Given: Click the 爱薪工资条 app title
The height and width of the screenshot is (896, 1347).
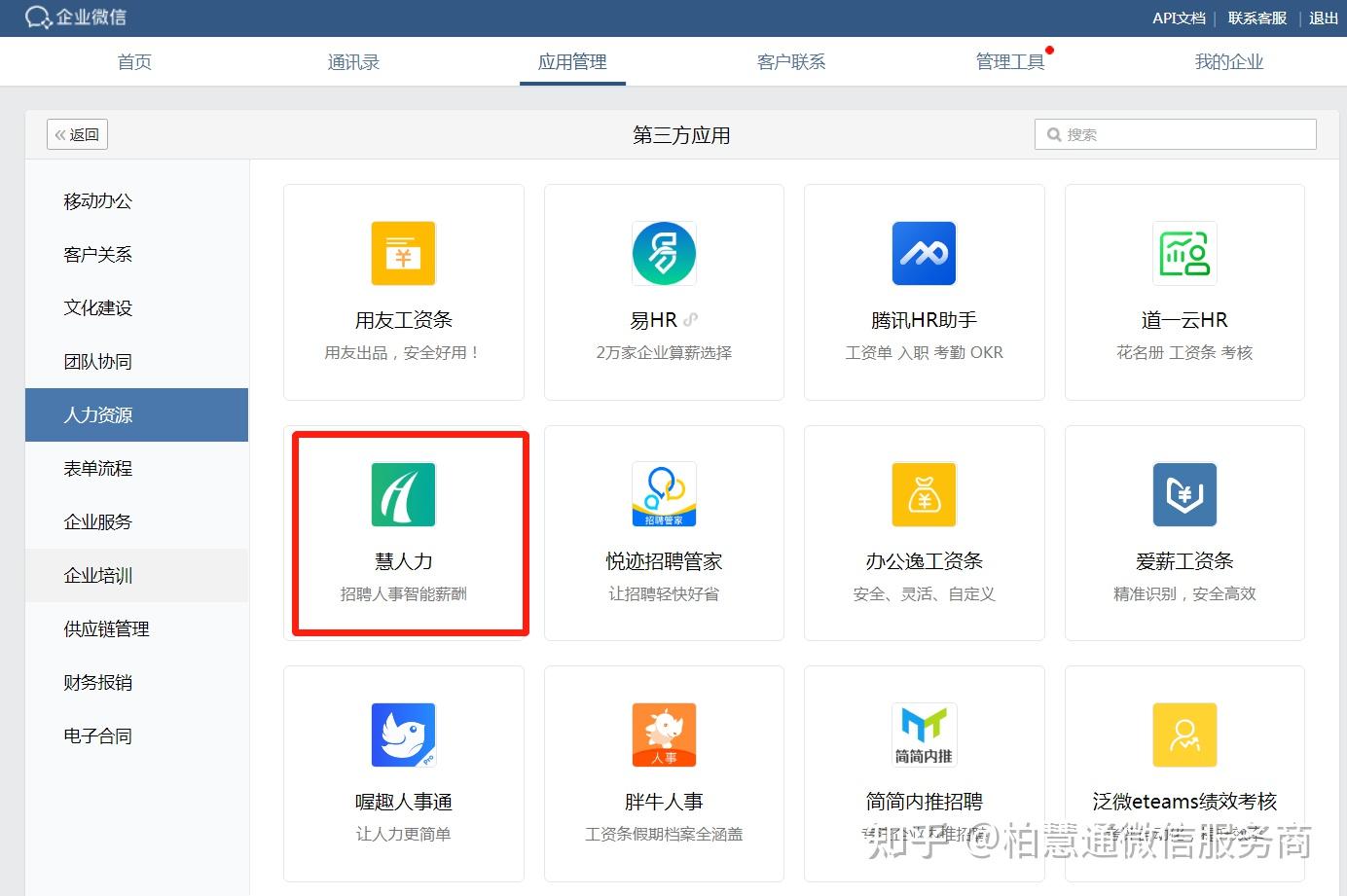Looking at the screenshot, I should click(1184, 561).
